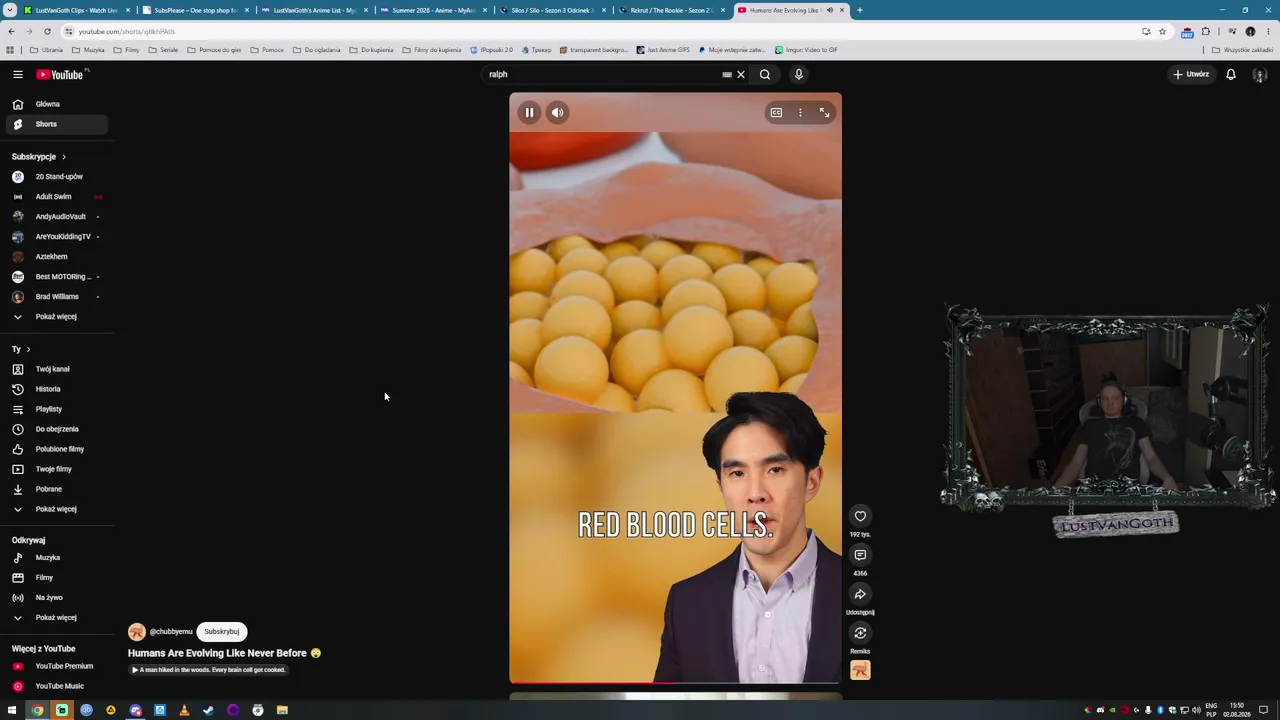Switch to the LustVanGoth's Anime List tab
Screen dimensions: 1280x720
tap(315, 10)
